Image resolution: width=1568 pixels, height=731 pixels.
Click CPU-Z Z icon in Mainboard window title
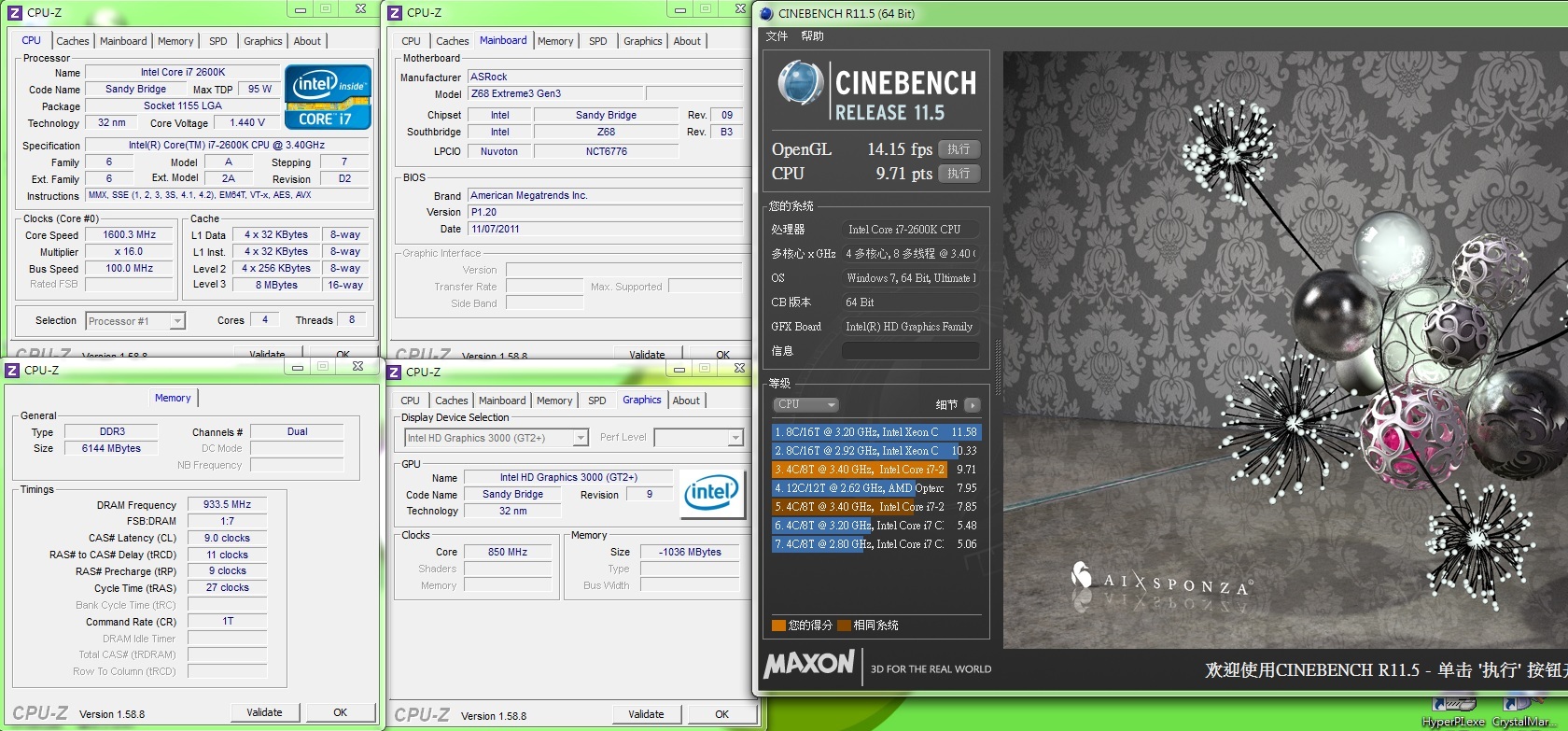pyautogui.click(x=395, y=12)
